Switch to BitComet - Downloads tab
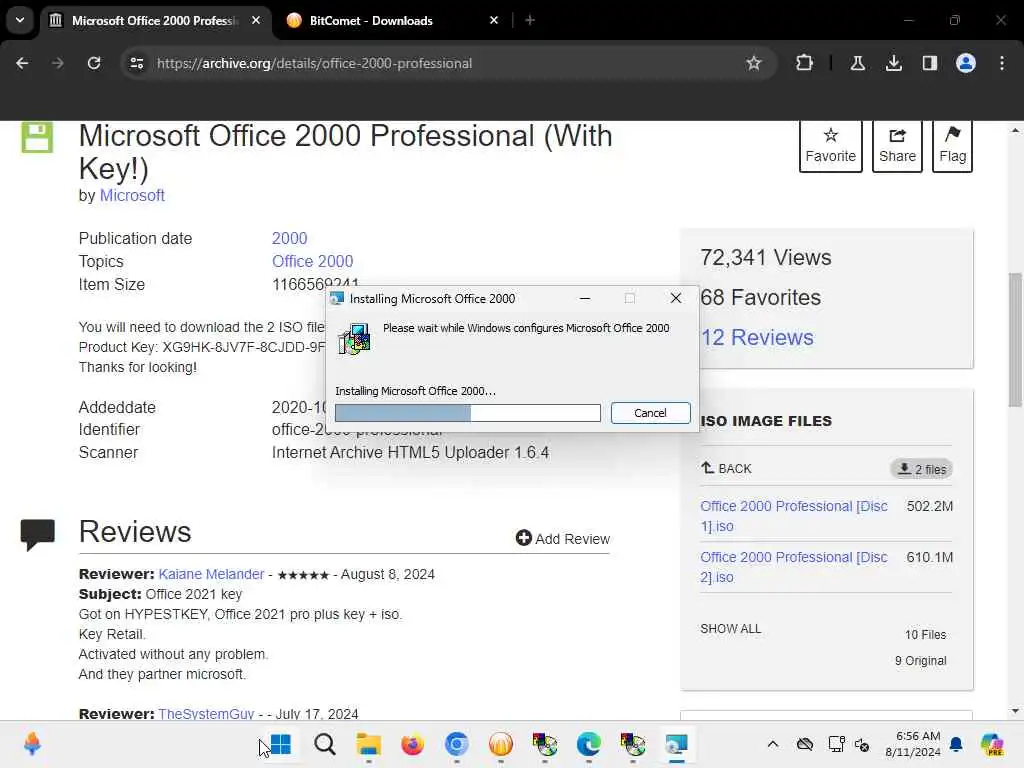Viewport: 1024px width, 768px height. coord(370,21)
